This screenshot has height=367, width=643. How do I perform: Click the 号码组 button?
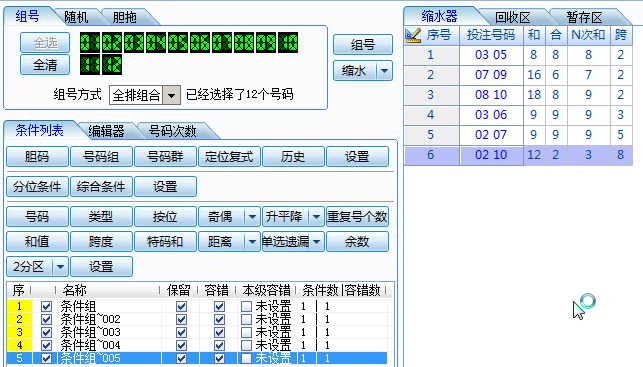pos(101,157)
